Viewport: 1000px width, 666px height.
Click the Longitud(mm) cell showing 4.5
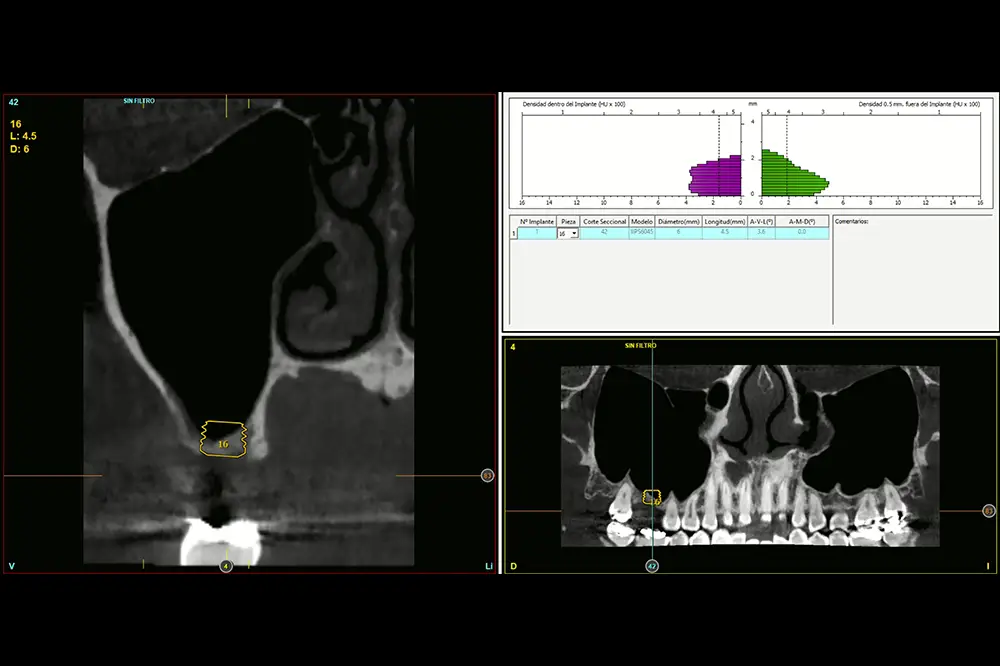click(x=724, y=233)
